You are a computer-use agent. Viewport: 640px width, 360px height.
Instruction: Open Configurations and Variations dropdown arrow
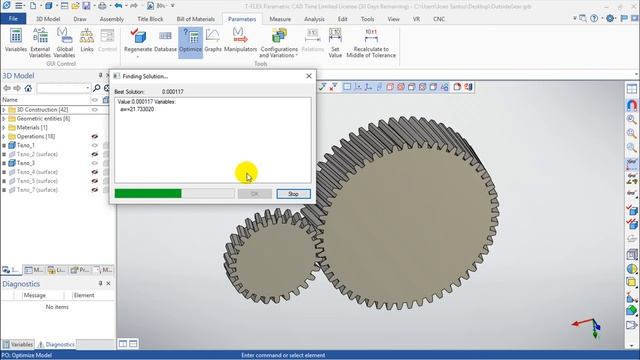coord(297,55)
